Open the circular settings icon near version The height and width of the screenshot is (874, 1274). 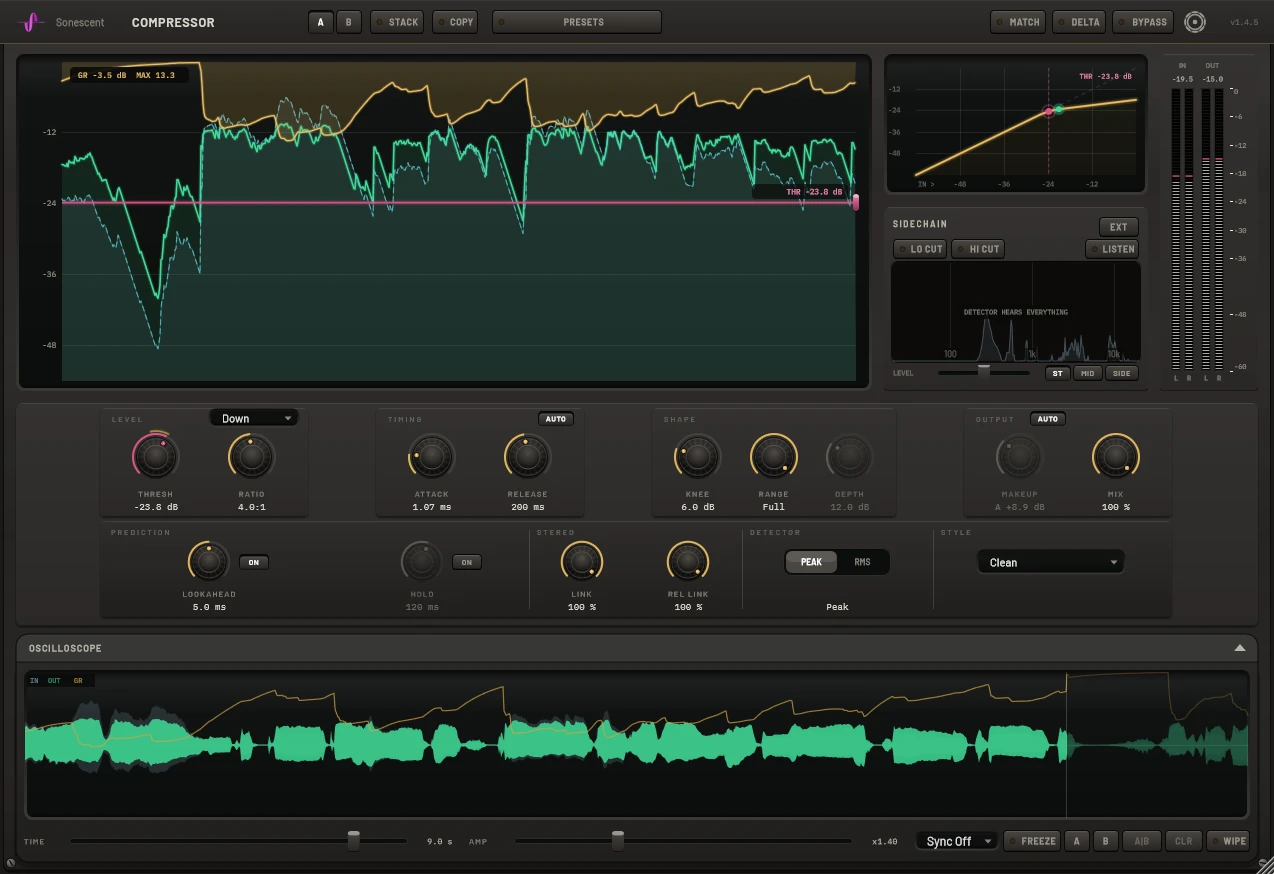click(1194, 22)
